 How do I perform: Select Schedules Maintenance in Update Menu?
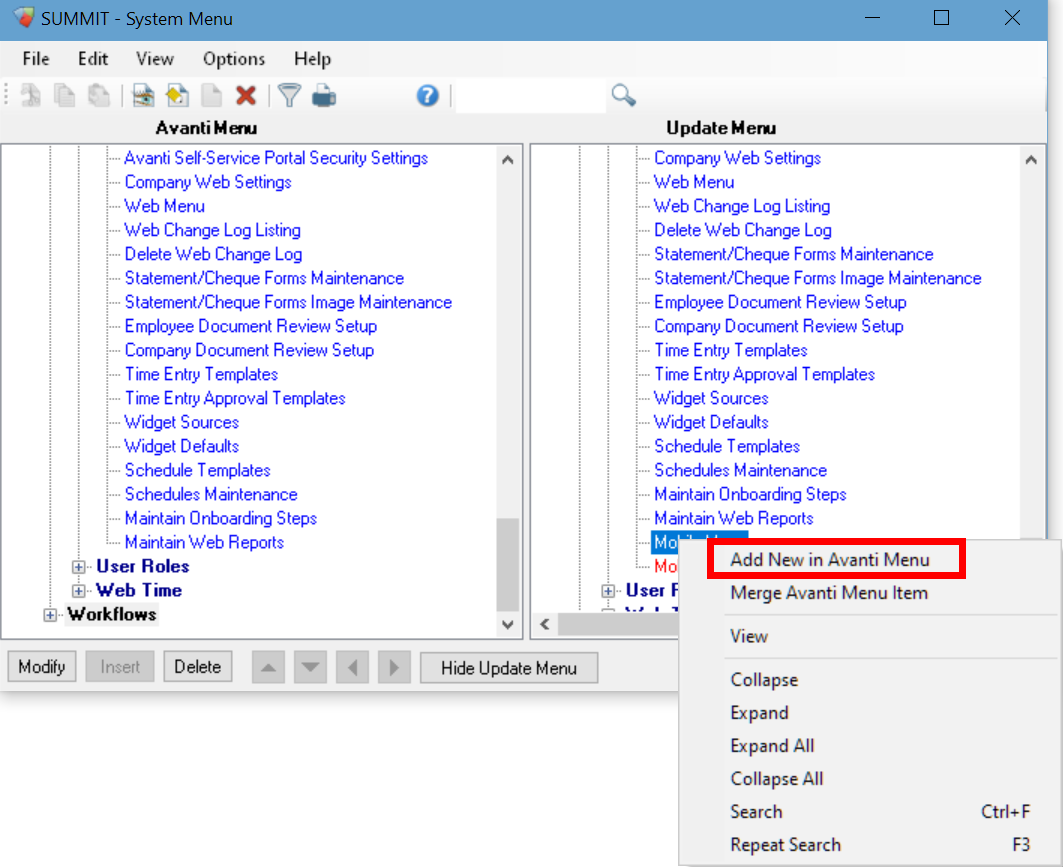pyautogui.click(x=740, y=471)
